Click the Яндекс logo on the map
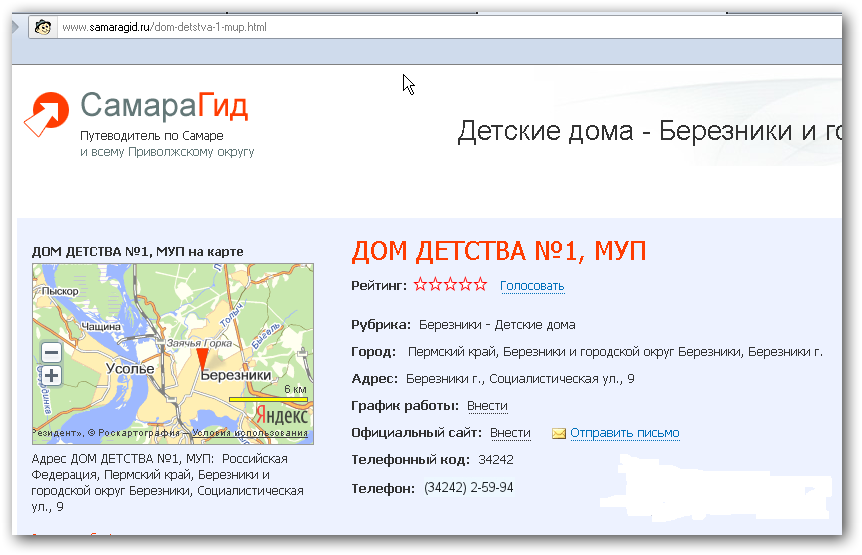This screenshot has width=862, height=555. point(281,414)
